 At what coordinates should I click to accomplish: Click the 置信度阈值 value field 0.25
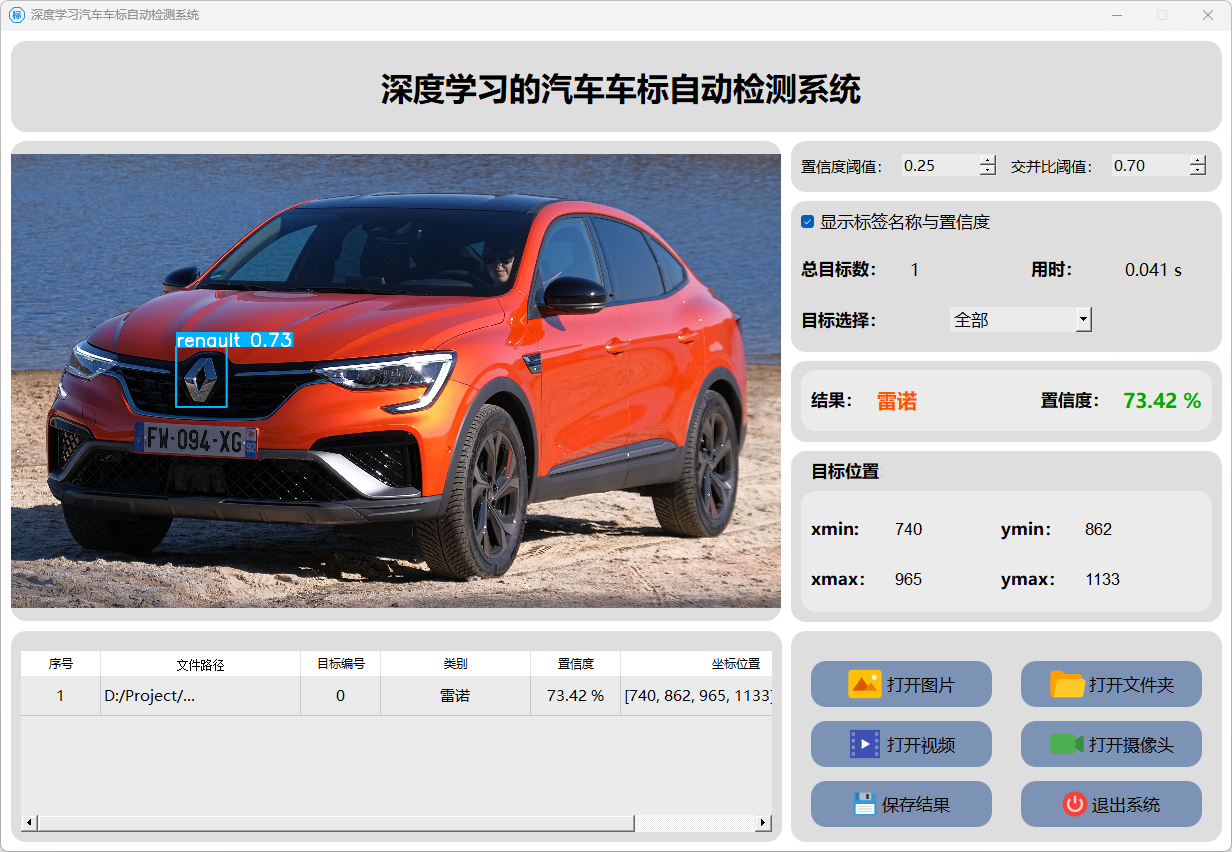tap(938, 166)
